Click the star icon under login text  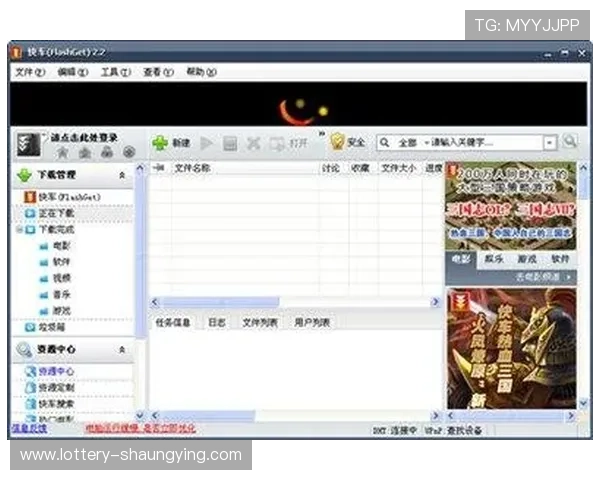pyautogui.click(x=62, y=153)
